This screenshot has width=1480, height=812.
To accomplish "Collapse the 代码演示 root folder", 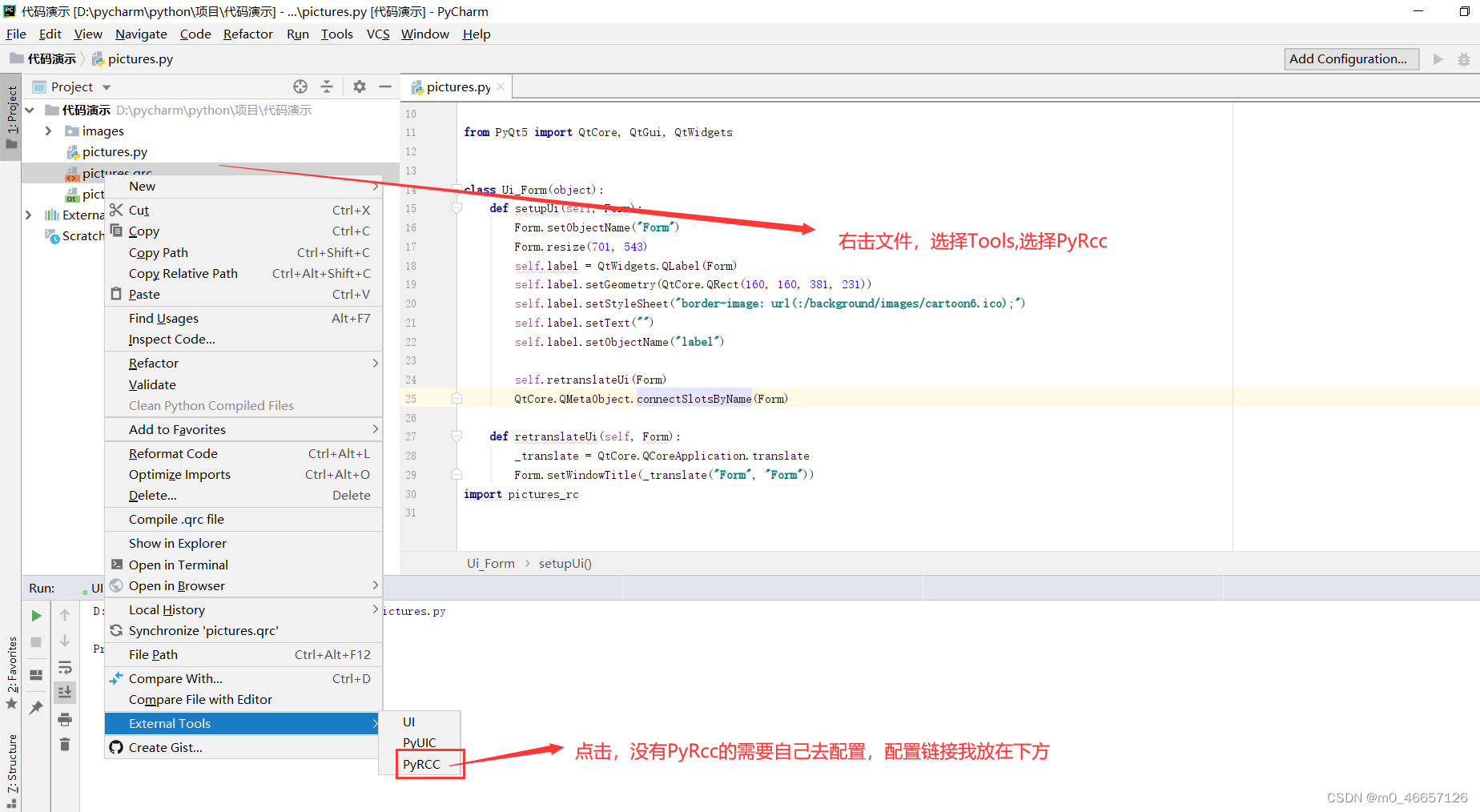I will (30, 110).
